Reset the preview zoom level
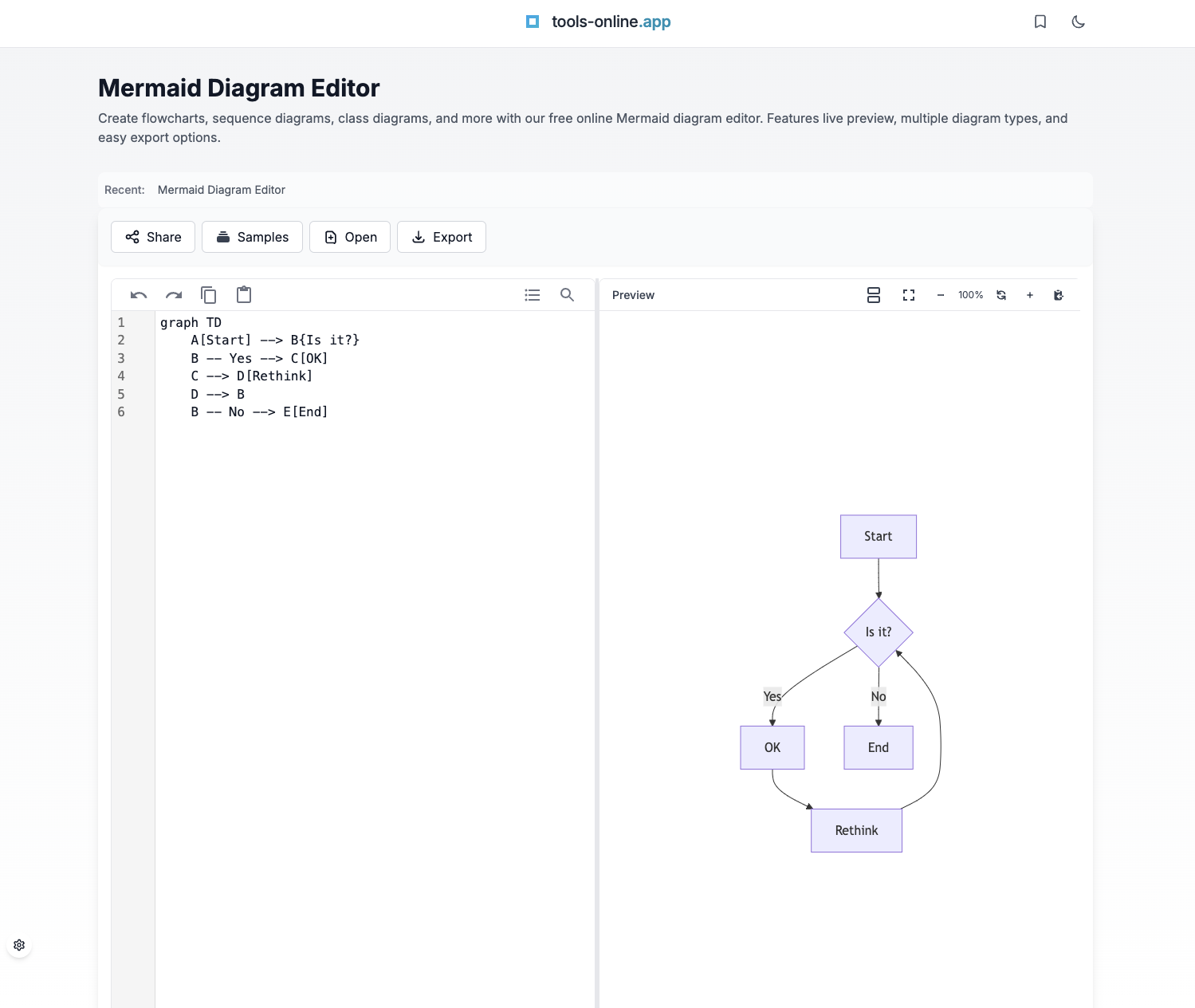 [1001, 295]
